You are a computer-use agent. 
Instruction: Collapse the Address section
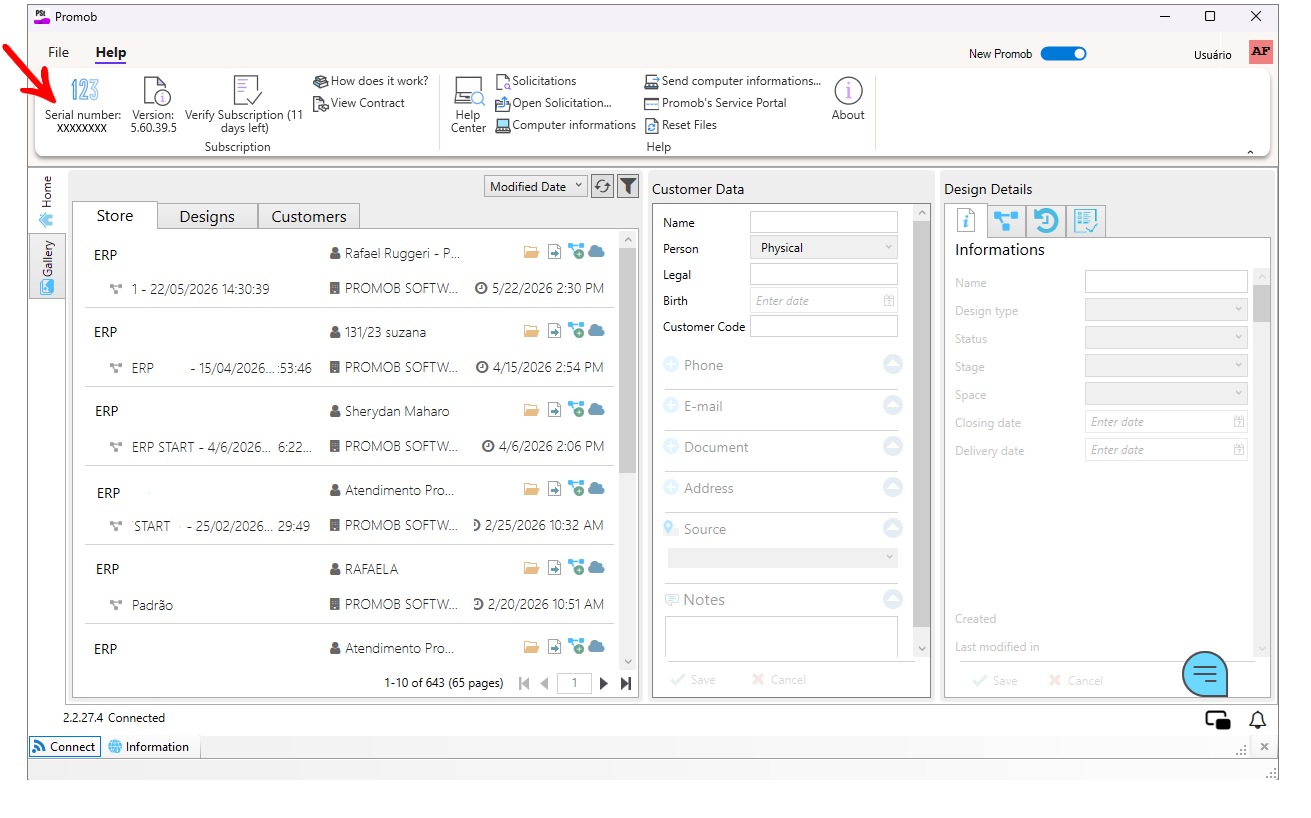pyautogui.click(x=893, y=488)
